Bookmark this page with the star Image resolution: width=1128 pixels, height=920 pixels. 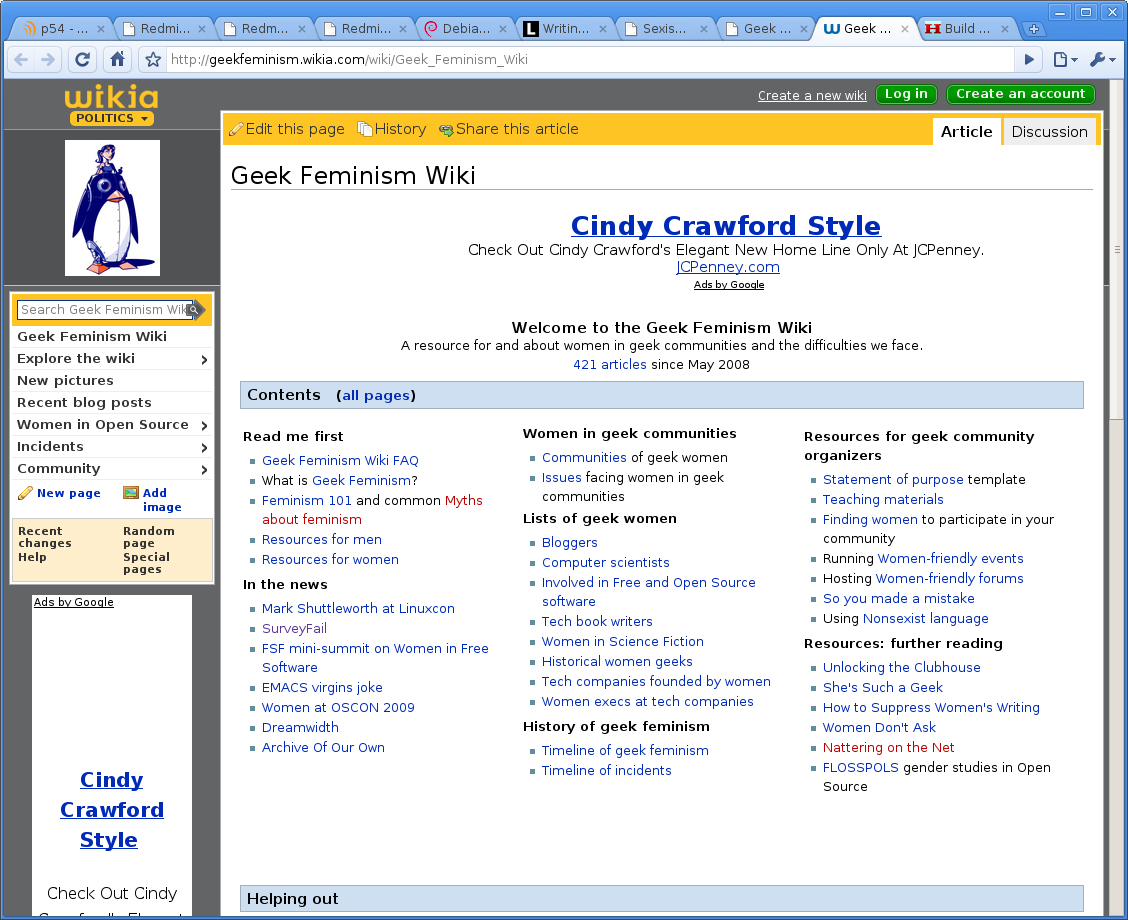[x=153, y=60]
